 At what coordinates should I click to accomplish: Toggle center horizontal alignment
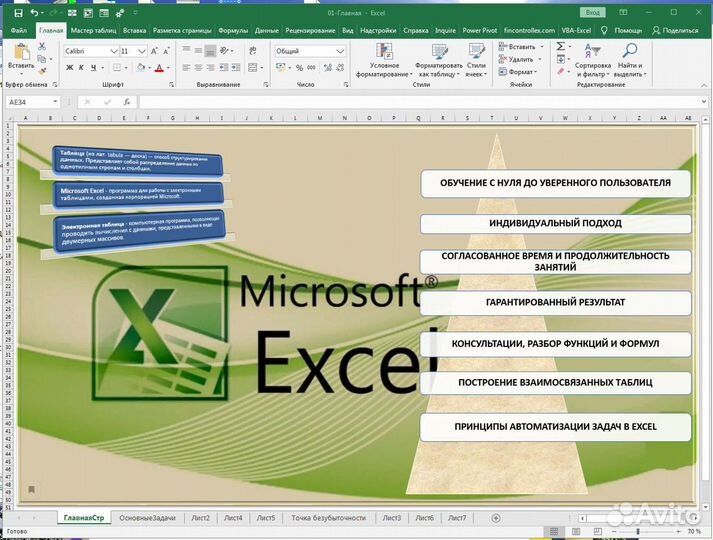(198, 68)
